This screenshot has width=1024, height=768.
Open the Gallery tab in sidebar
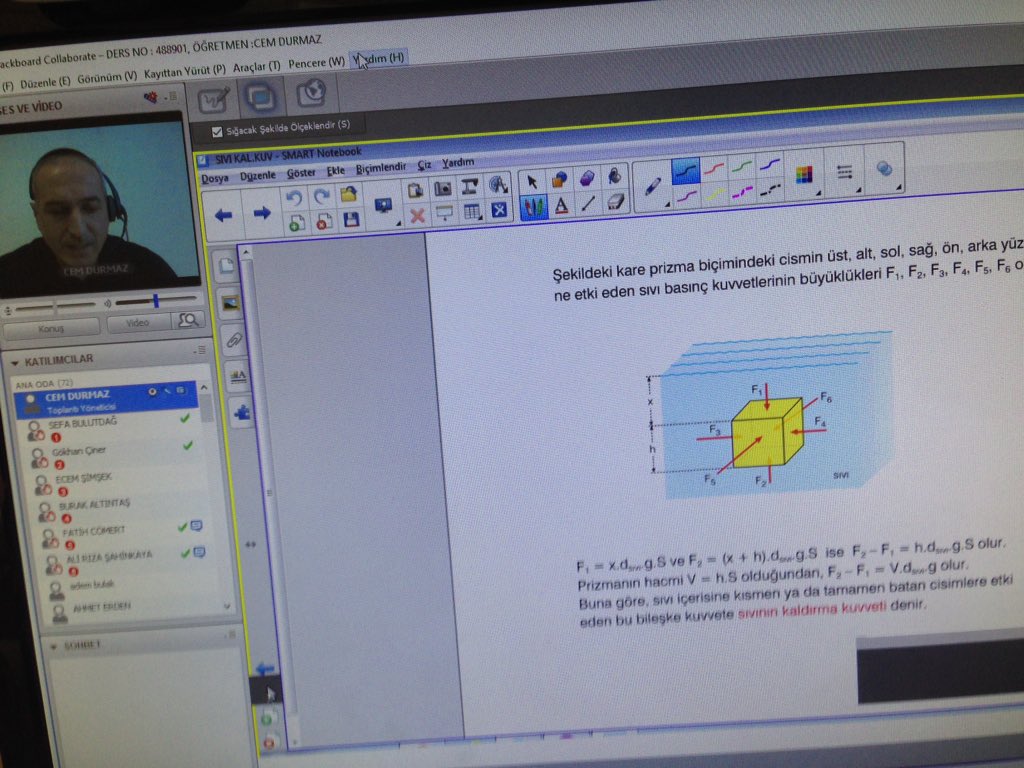230,304
